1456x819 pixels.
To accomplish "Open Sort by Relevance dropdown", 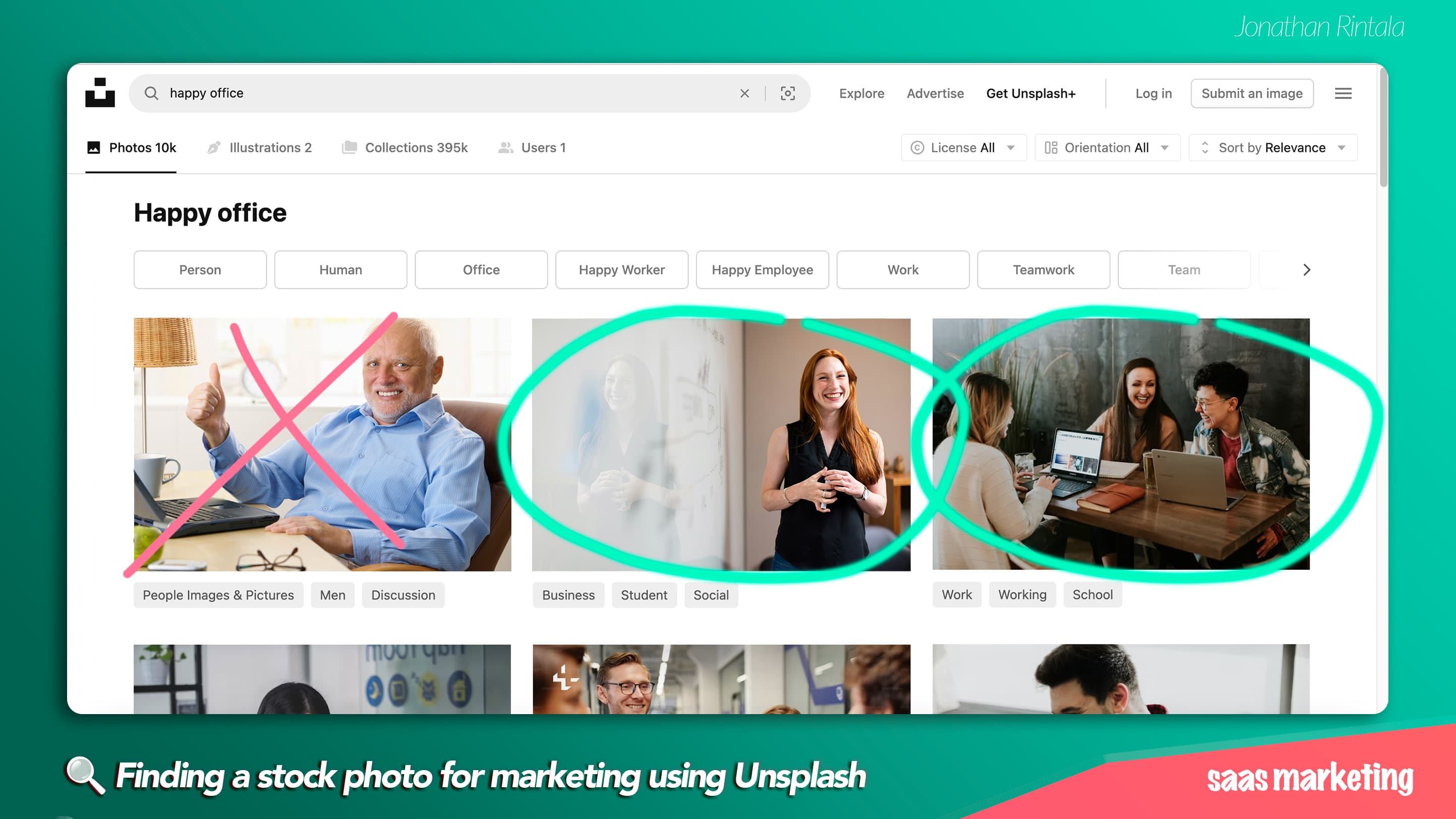I will pyautogui.click(x=1272, y=148).
